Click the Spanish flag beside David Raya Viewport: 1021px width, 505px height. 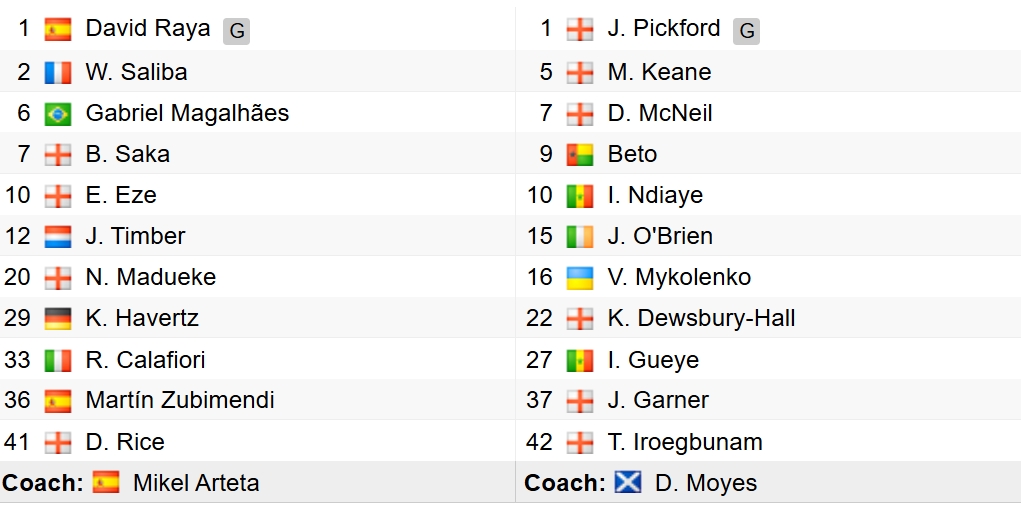(x=58, y=30)
